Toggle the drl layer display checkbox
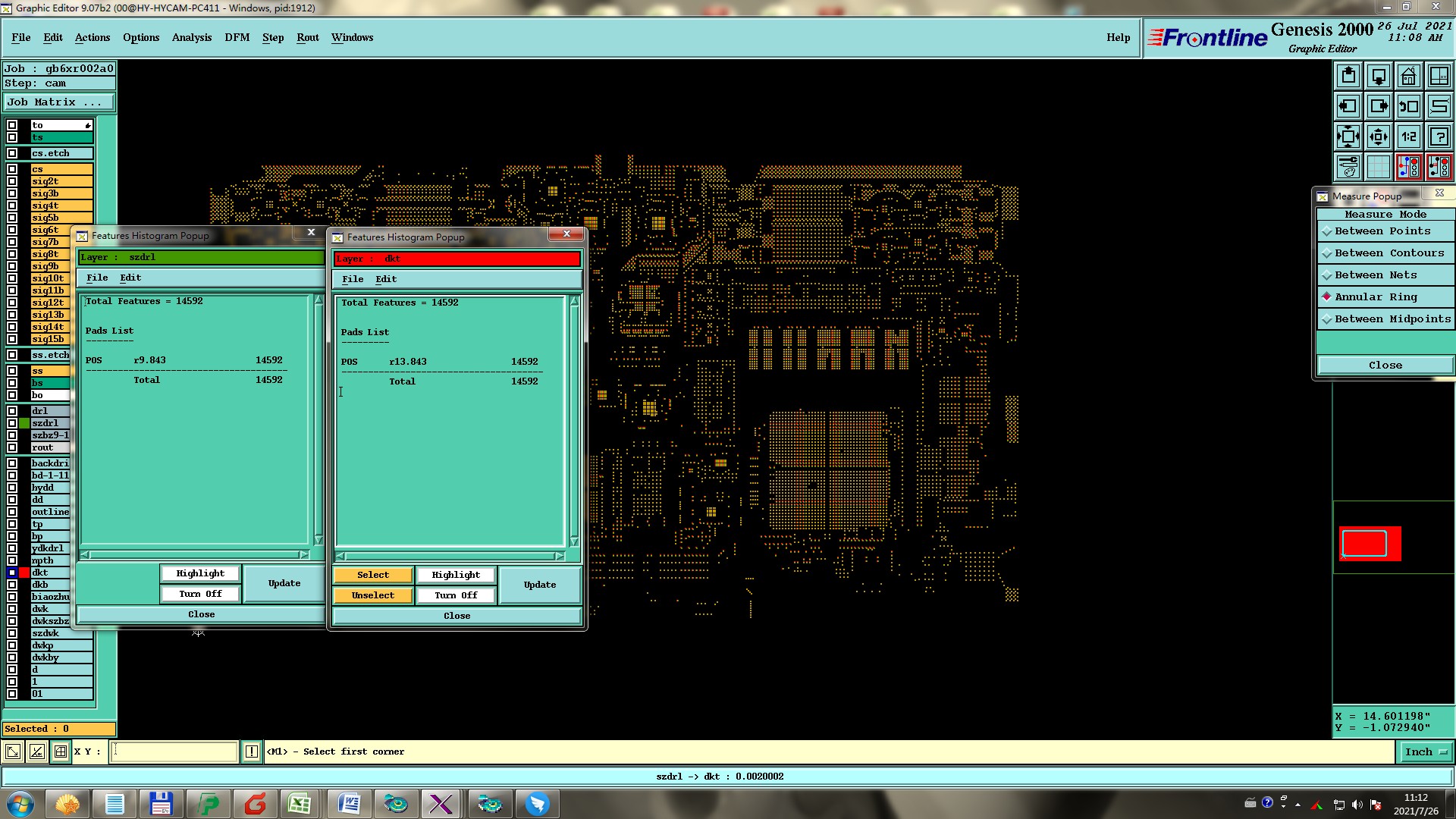Screen dimensions: 1456x819 12,411
